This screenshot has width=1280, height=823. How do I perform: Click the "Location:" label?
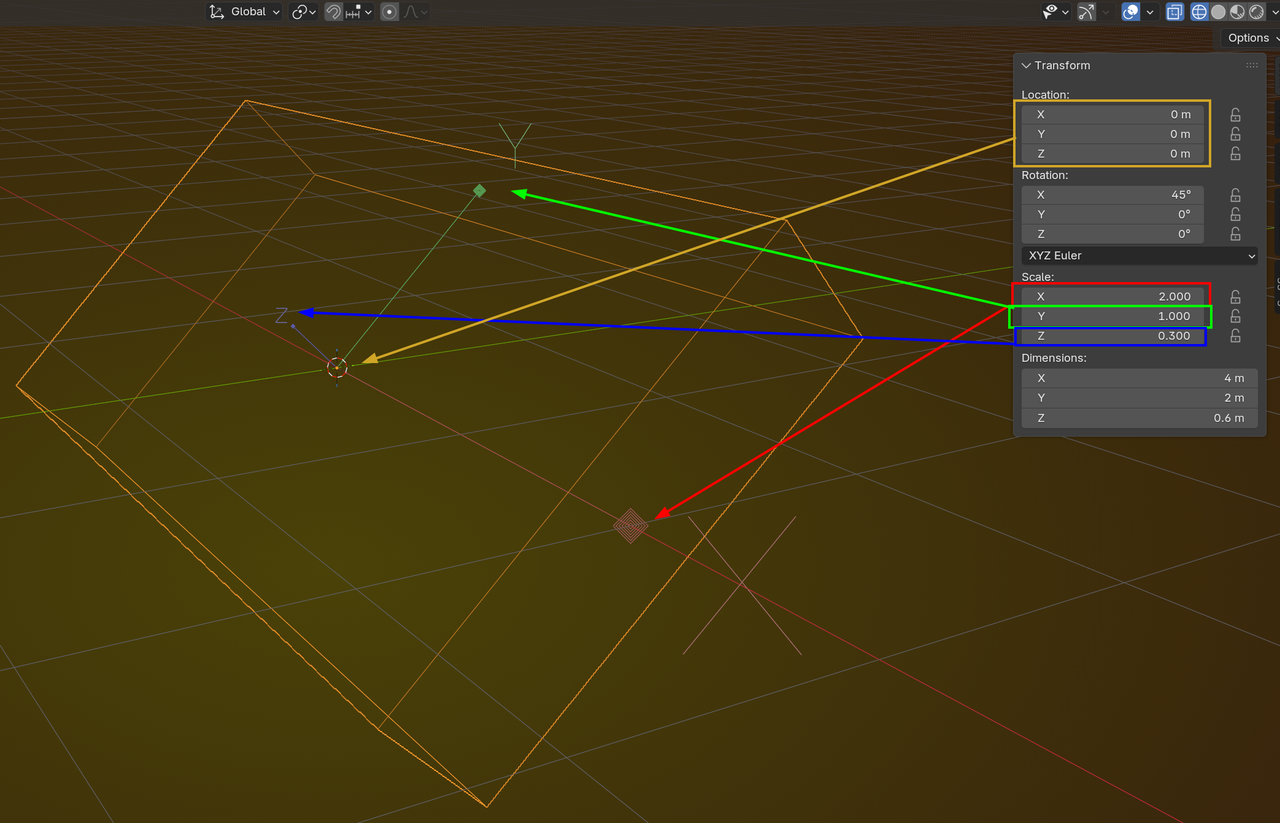(1045, 95)
